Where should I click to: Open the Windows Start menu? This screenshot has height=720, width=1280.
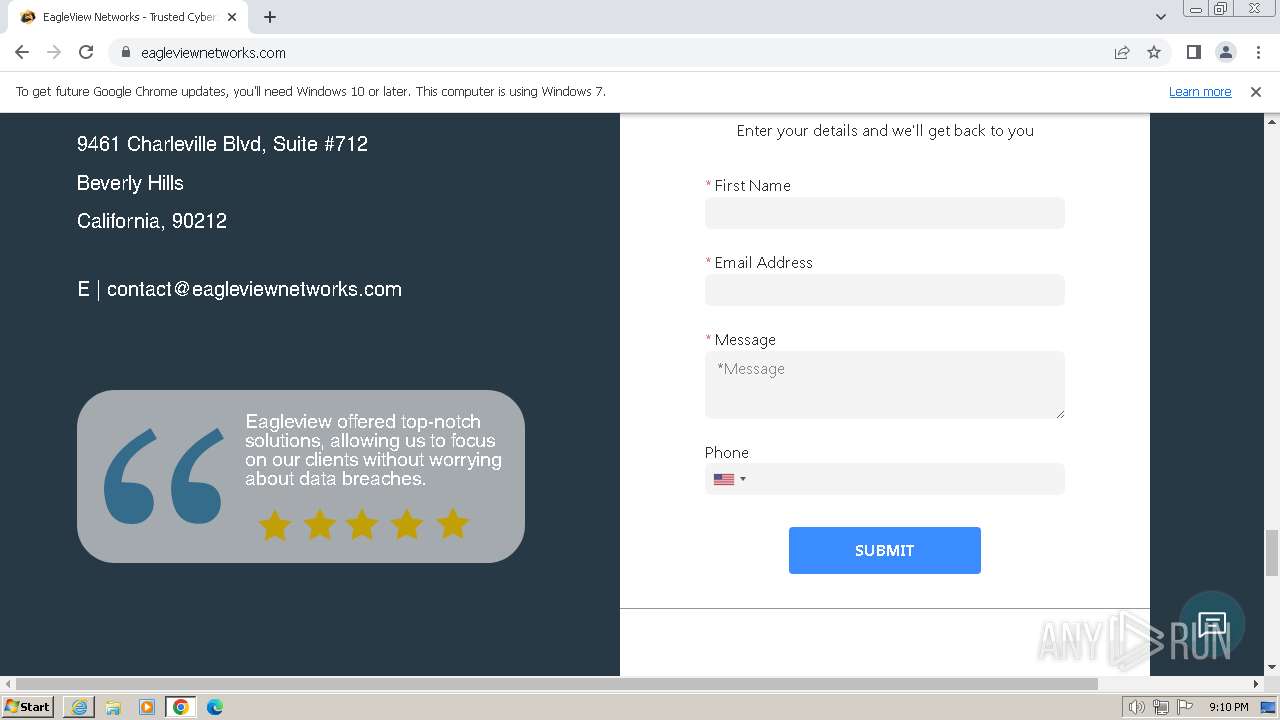coord(28,707)
